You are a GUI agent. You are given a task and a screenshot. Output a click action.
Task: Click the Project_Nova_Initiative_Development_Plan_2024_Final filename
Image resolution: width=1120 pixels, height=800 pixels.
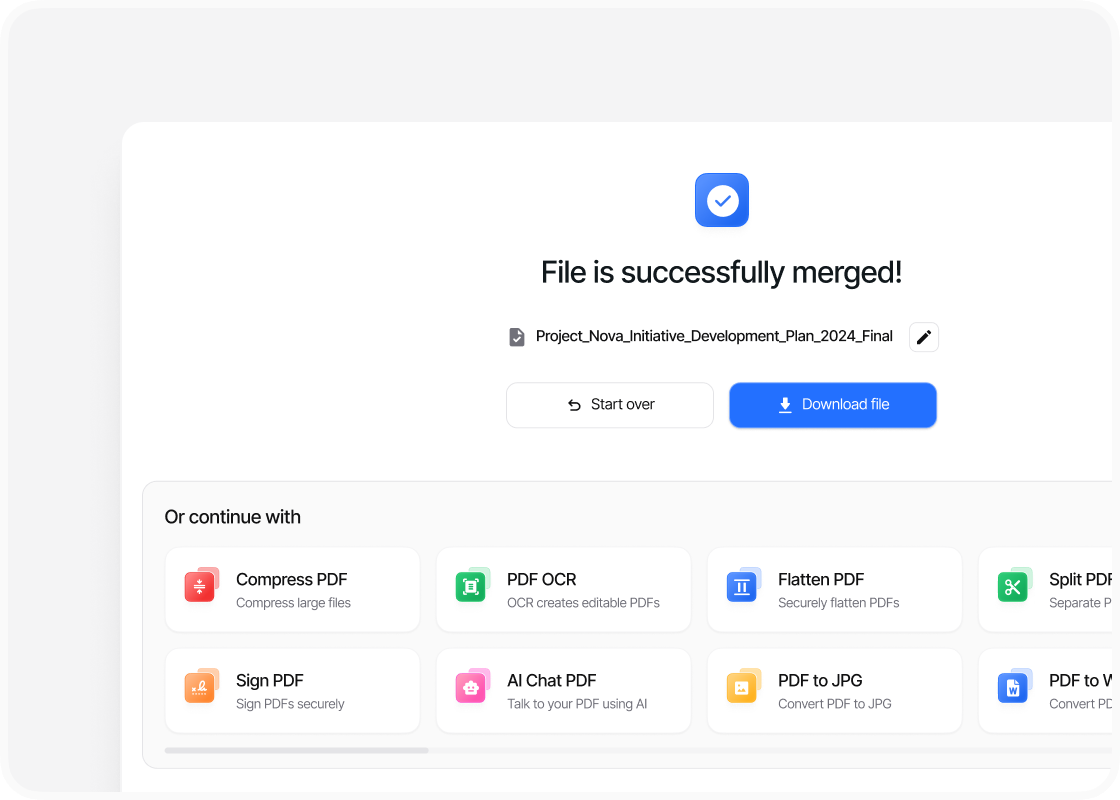coord(714,336)
